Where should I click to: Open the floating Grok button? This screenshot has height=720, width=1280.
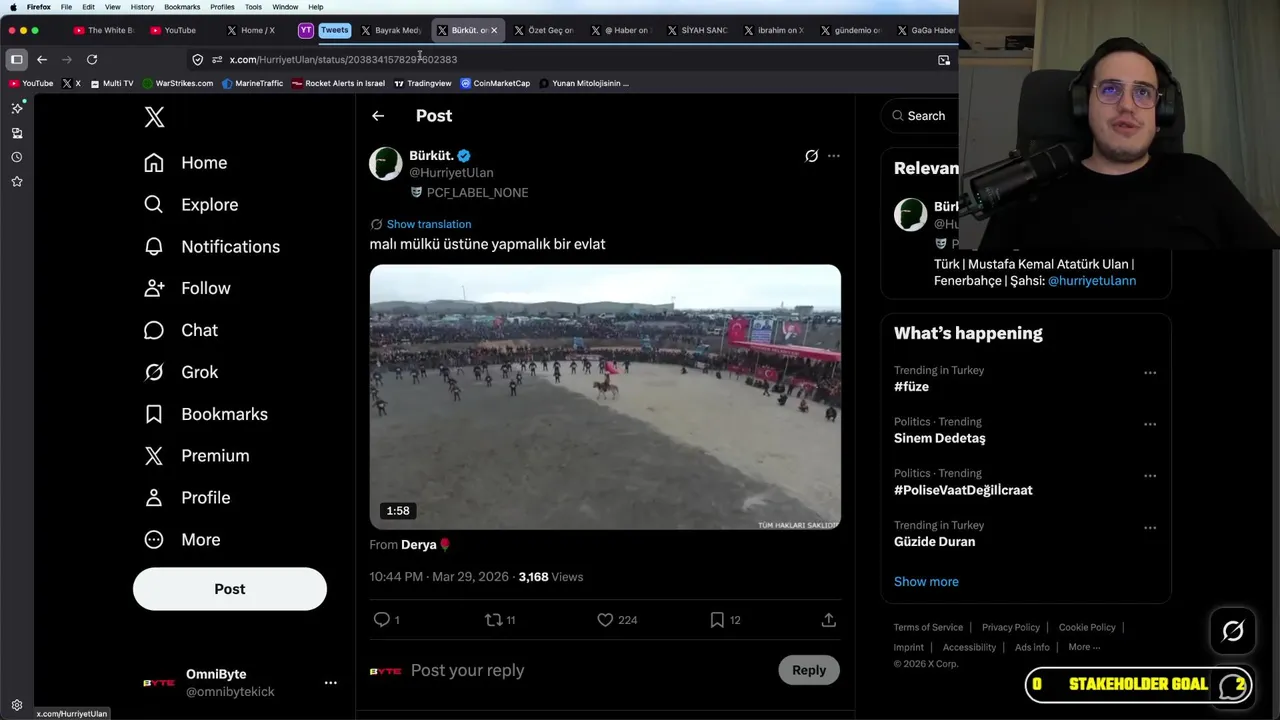pyautogui.click(x=1233, y=631)
